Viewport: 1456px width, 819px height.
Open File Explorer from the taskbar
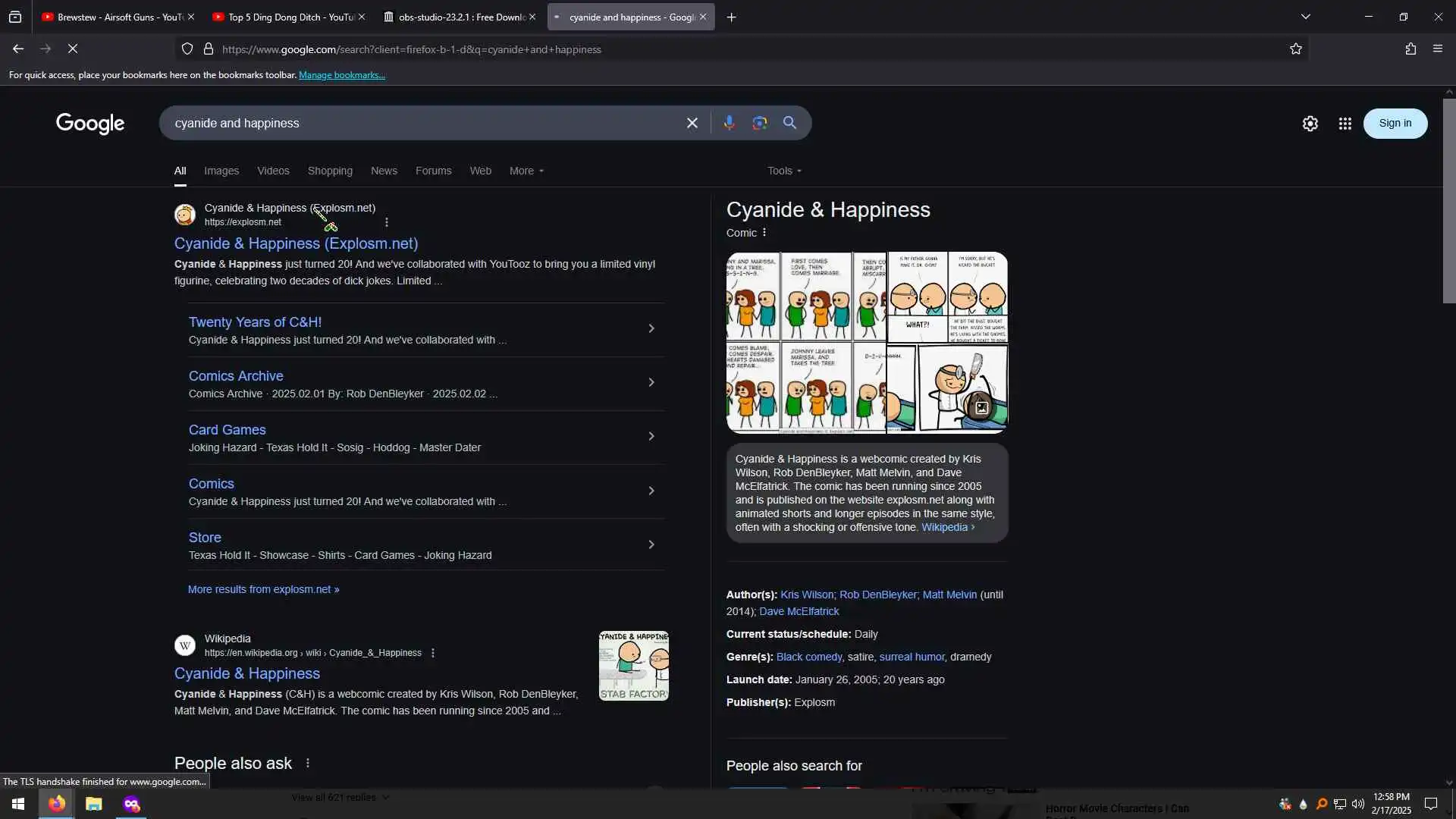pos(93,804)
